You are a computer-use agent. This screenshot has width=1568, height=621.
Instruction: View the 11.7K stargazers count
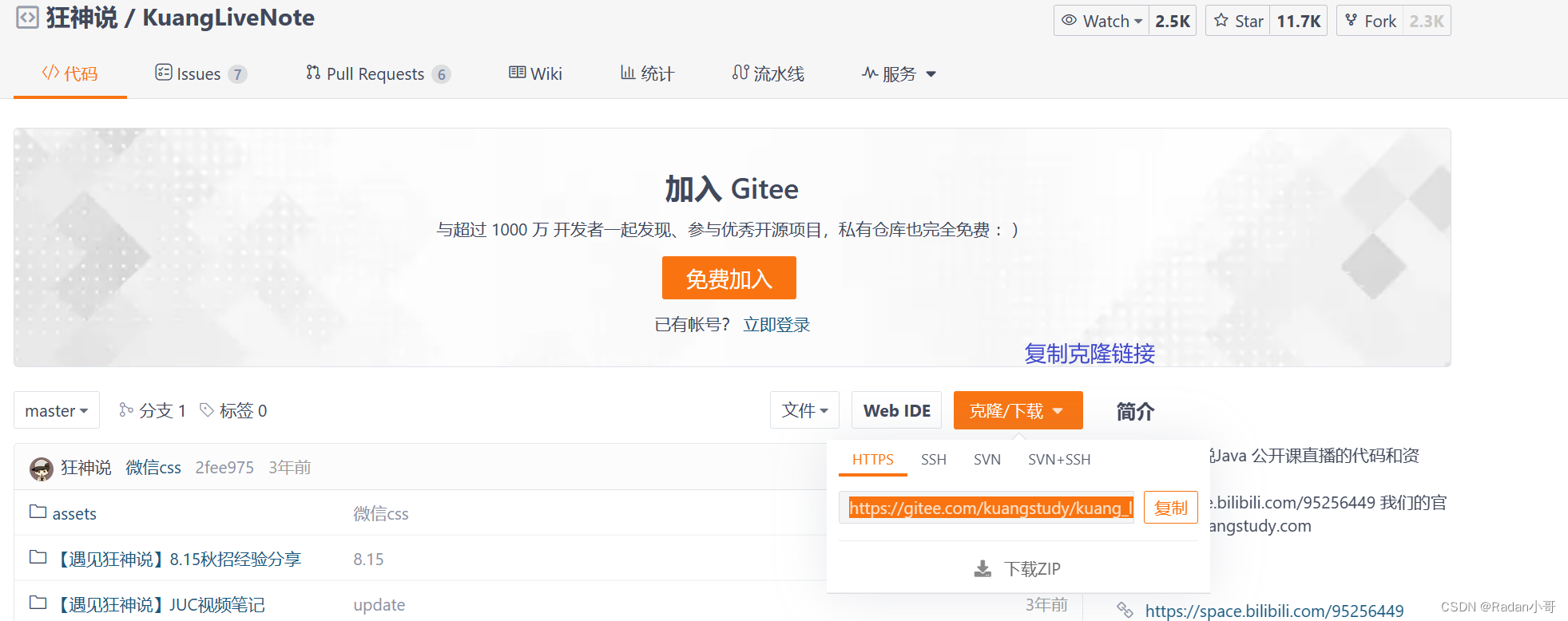coord(1299,21)
